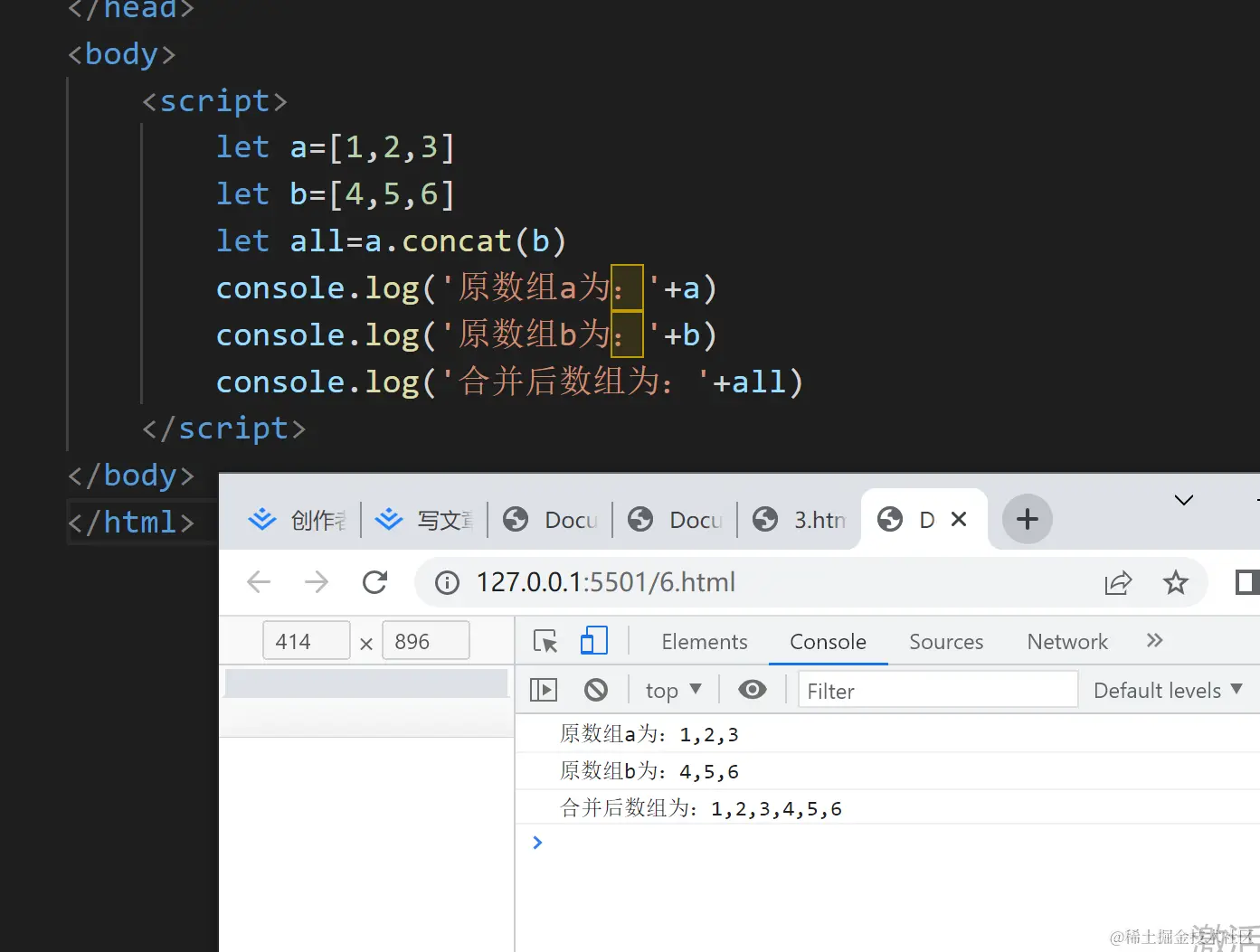Screen dimensions: 1260x952
Task: Switch to the Elements tab
Action: tap(704, 642)
